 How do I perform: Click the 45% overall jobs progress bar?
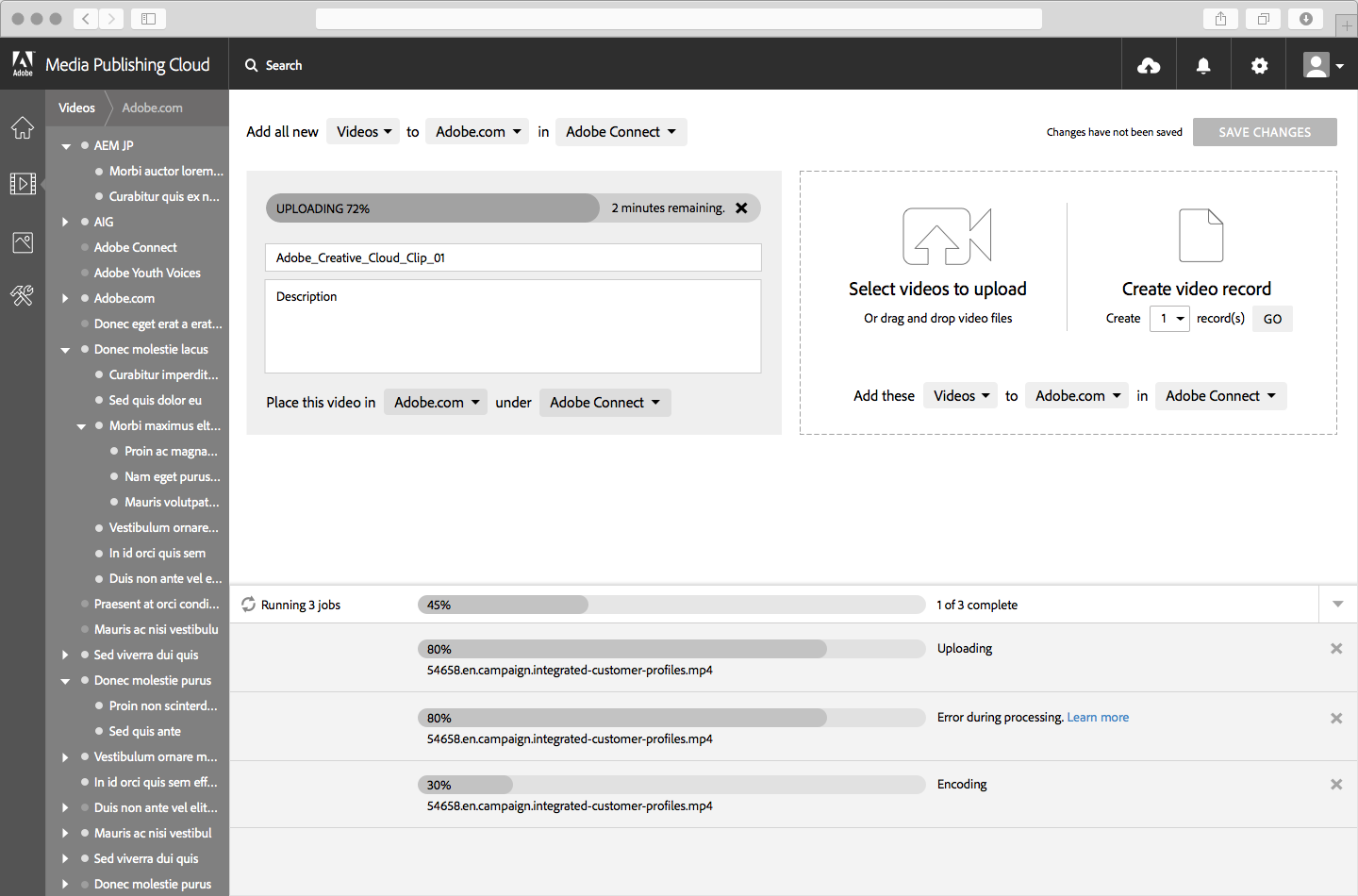click(671, 605)
